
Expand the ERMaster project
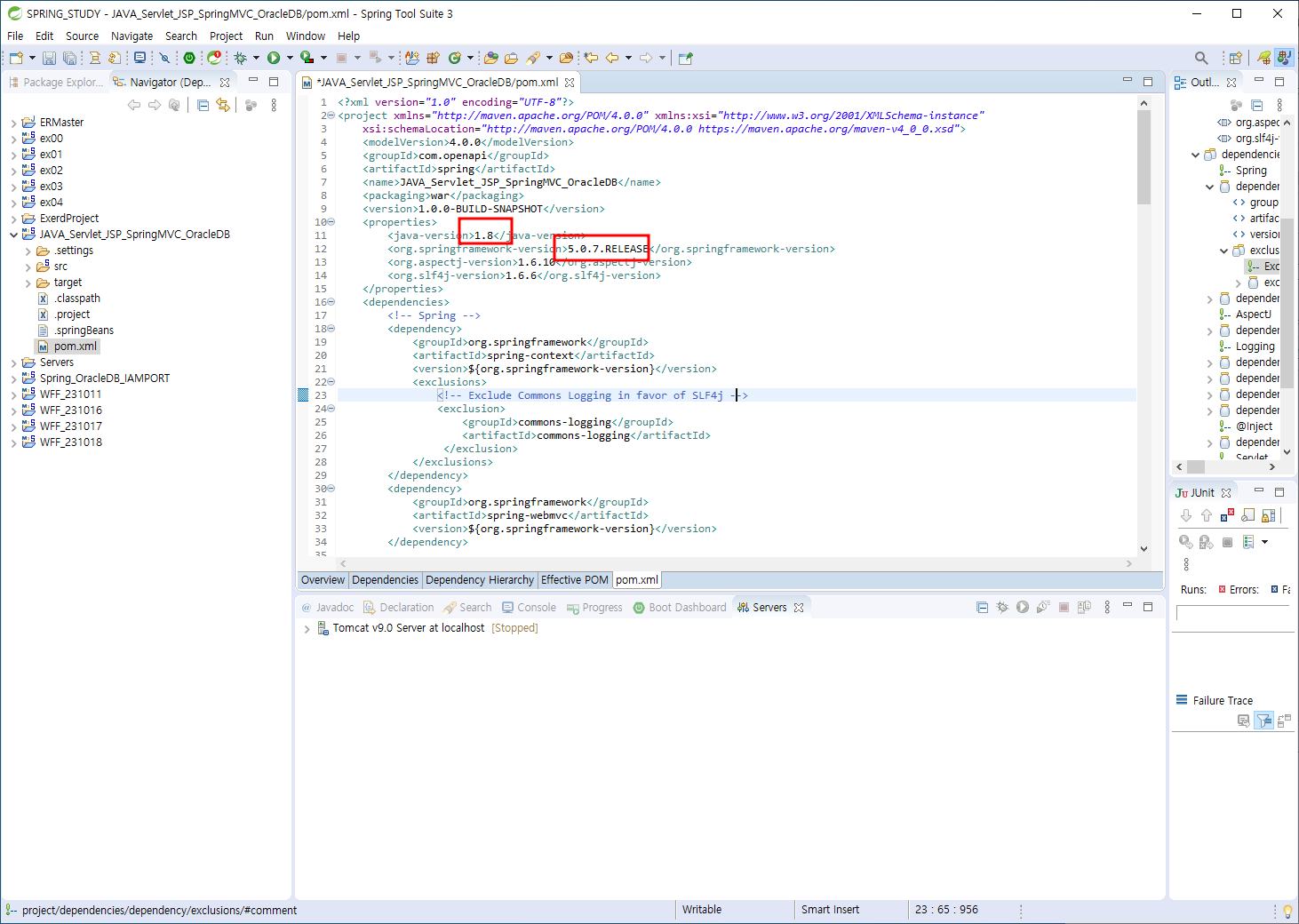[x=14, y=123]
